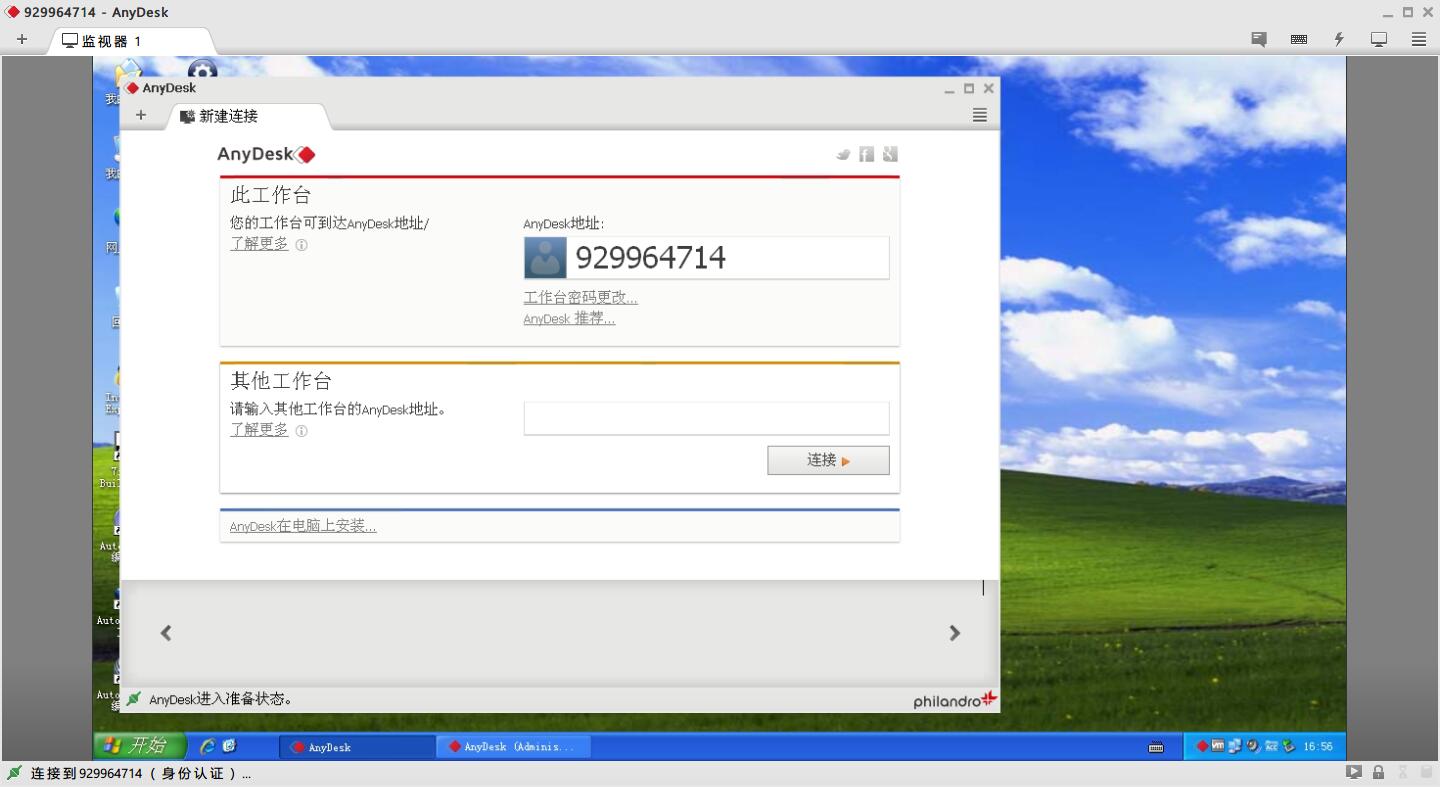1440x787 pixels.
Task: Select the 新建连接 tab
Action: click(228, 116)
